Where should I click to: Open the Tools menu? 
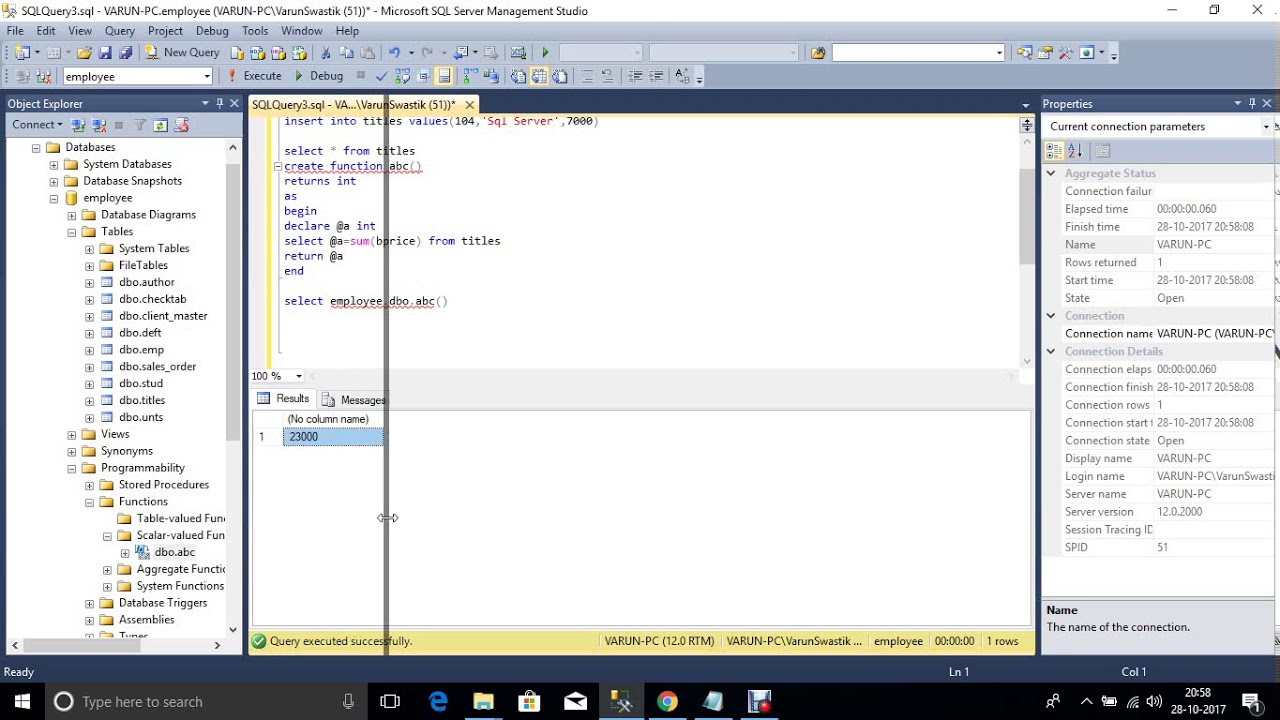click(x=255, y=31)
